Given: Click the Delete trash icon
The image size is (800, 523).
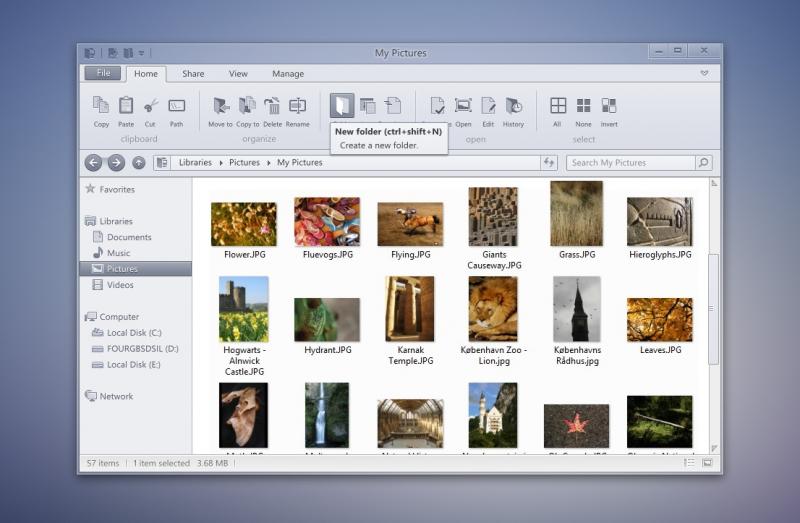Looking at the screenshot, I should [x=272, y=106].
